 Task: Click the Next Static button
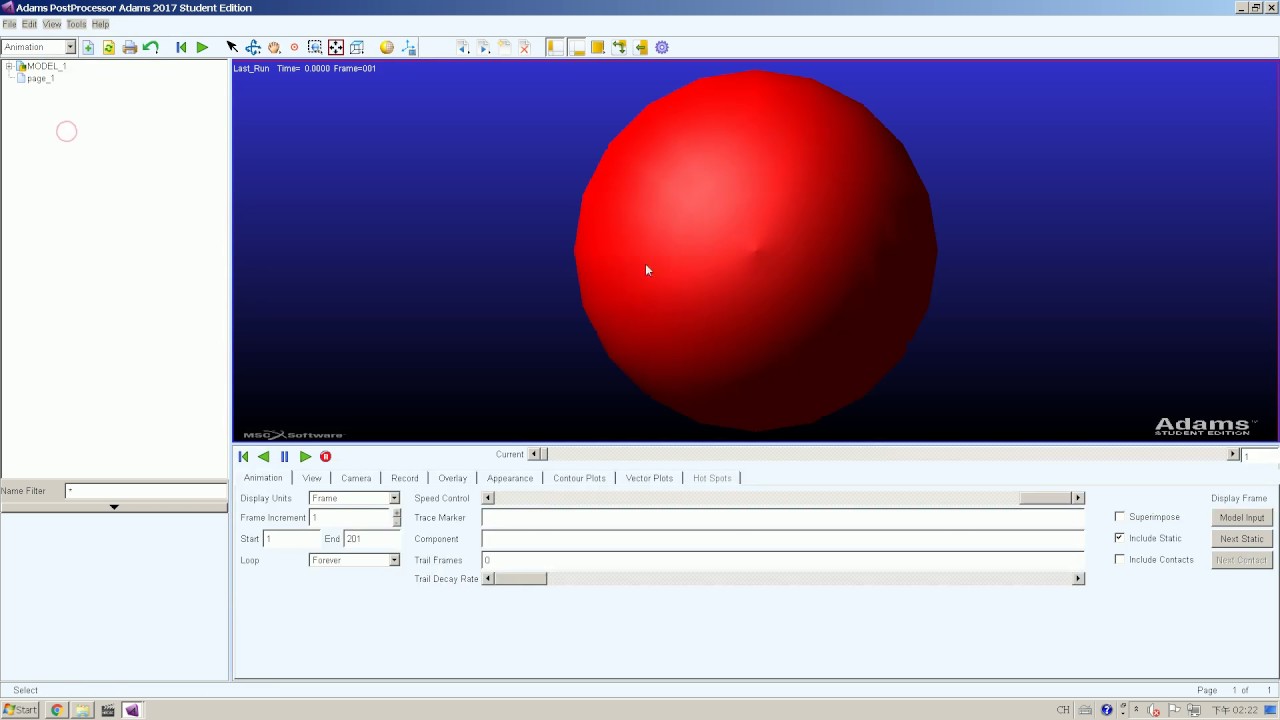click(x=1242, y=538)
